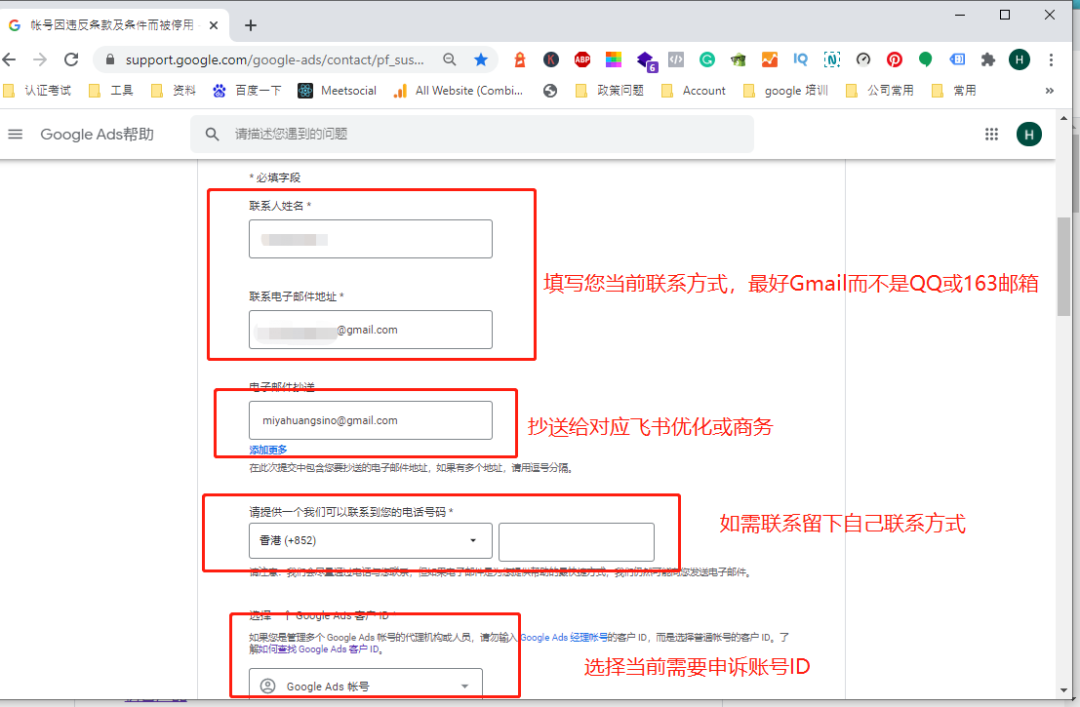Open the Account bookmark folder
Viewport: 1080px width, 707px height.
click(x=693, y=91)
